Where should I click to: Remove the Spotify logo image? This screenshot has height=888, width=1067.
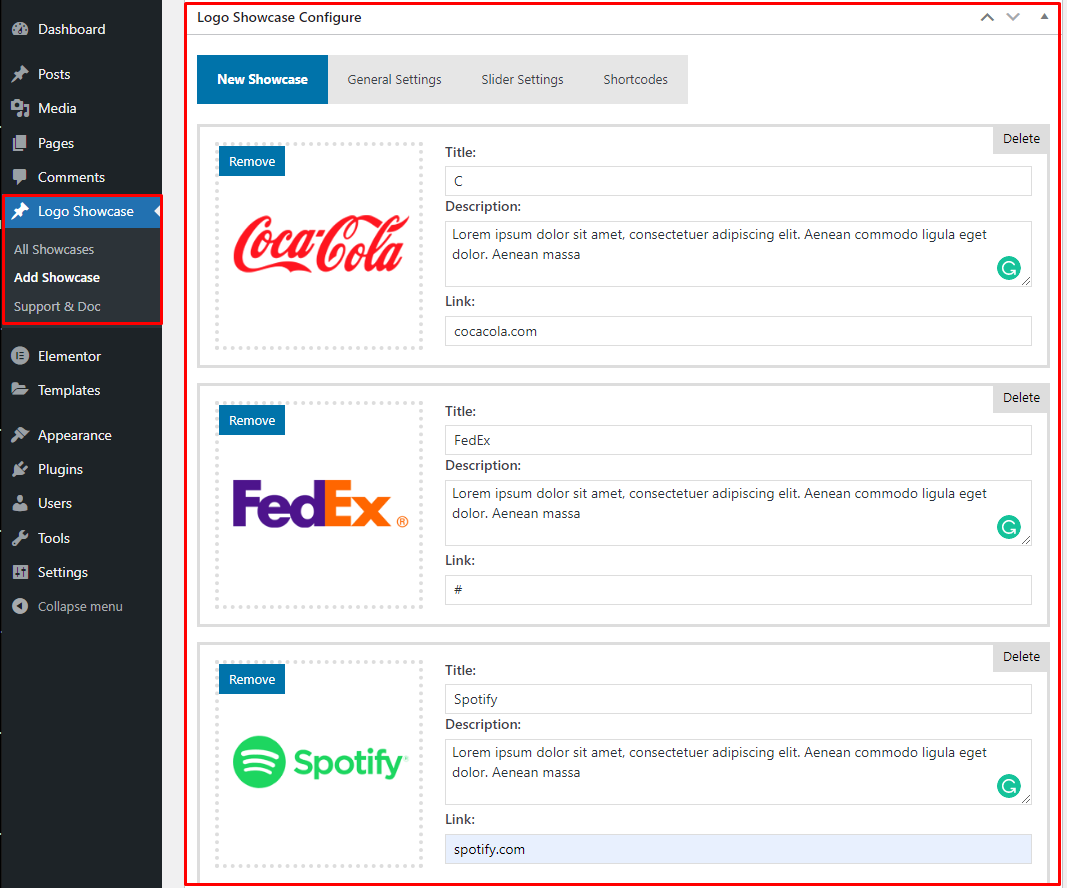pos(252,679)
